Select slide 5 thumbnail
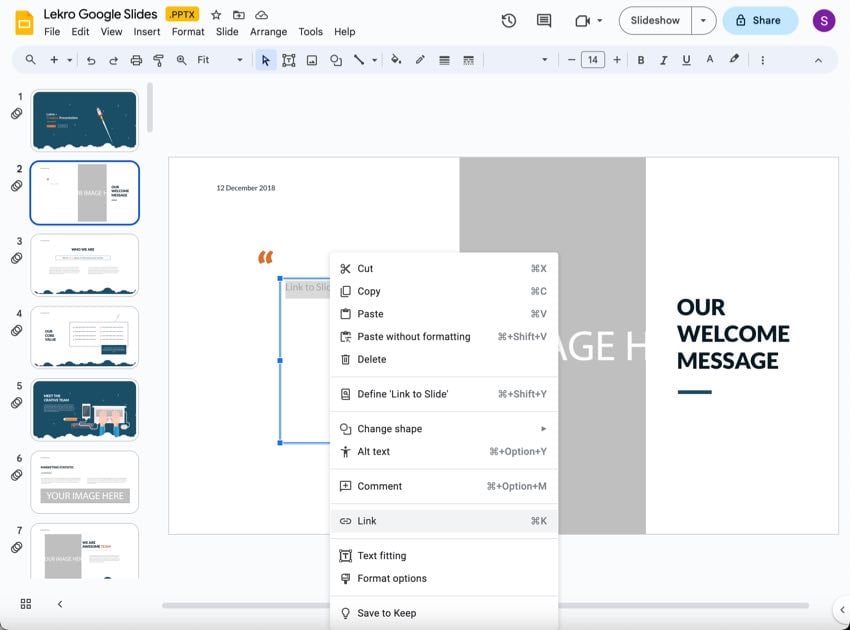This screenshot has height=630, width=850. tap(84, 410)
